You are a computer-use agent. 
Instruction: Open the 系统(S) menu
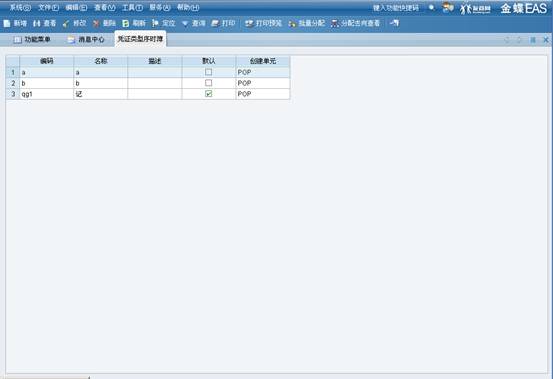(x=20, y=7)
